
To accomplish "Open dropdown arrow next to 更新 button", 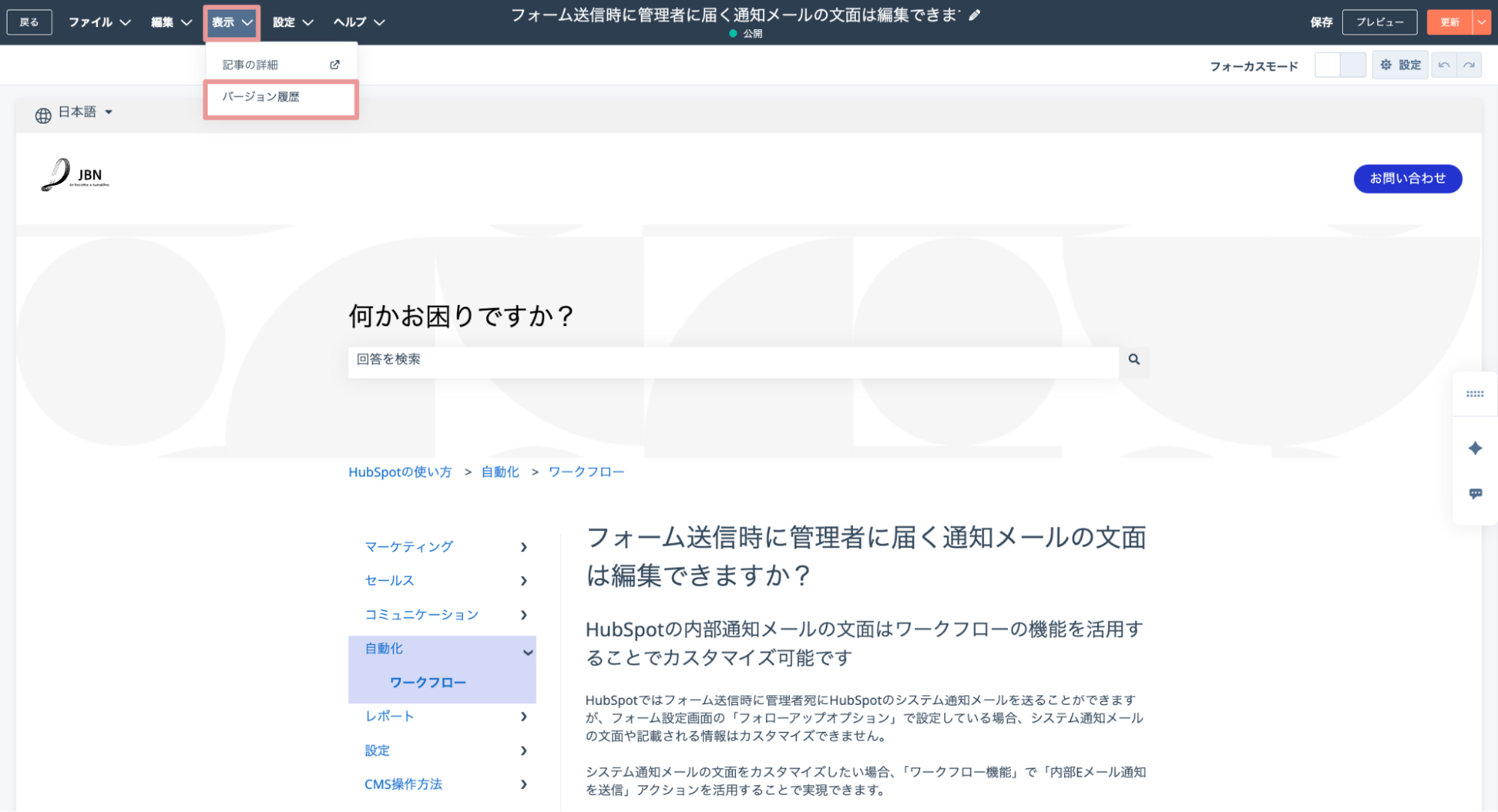I will (x=1481, y=22).
